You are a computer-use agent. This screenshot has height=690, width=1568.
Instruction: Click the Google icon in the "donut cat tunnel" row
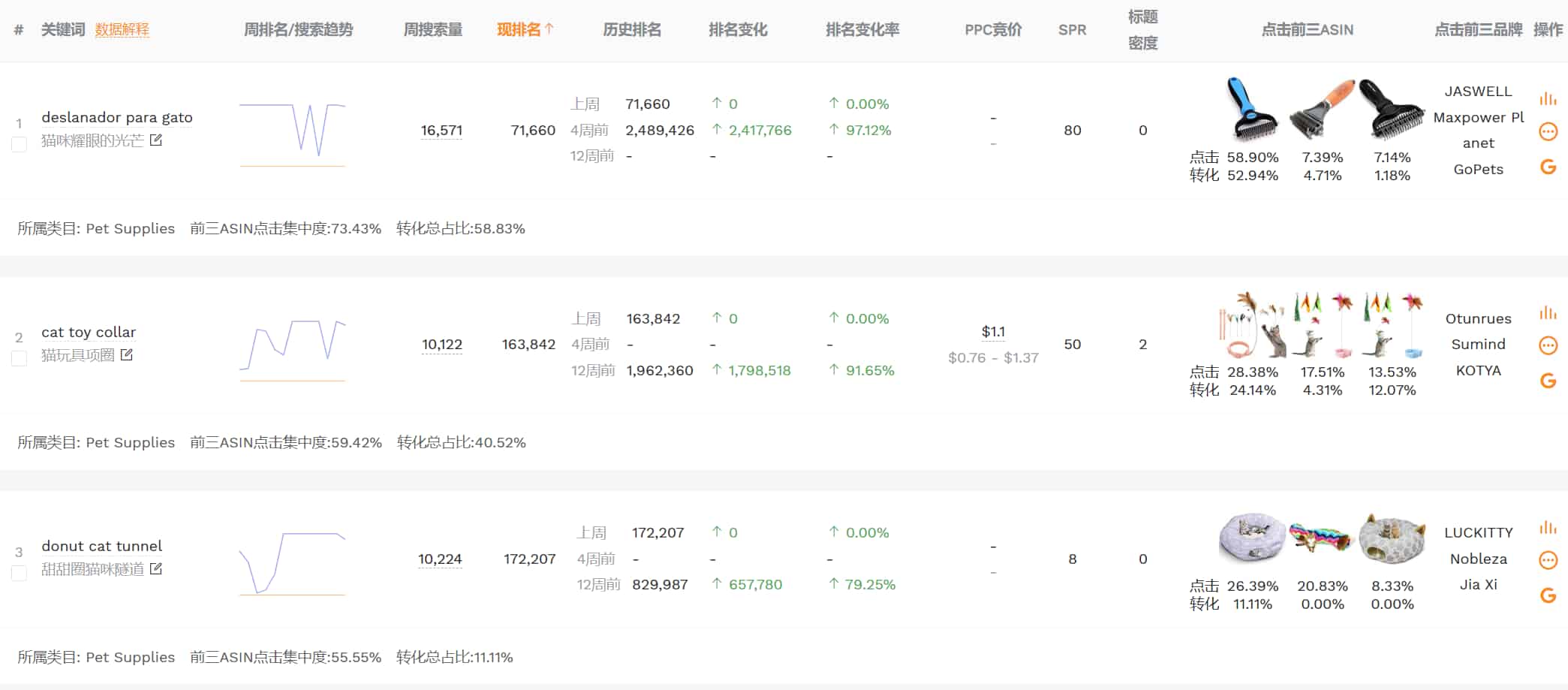click(1548, 593)
